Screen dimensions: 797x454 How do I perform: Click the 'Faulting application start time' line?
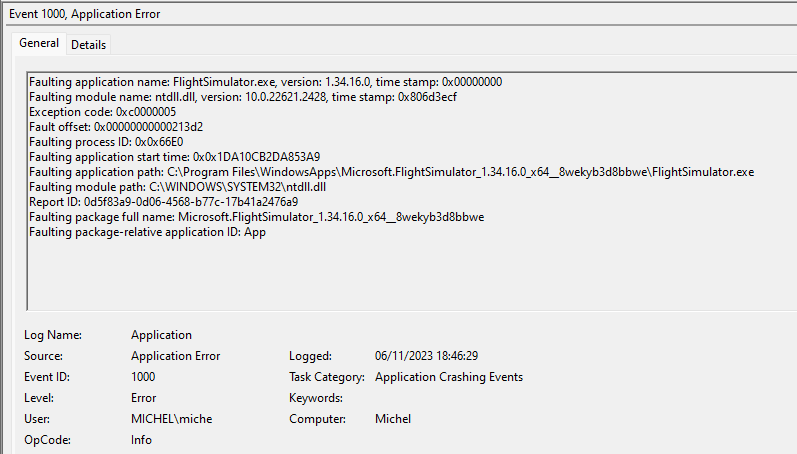point(174,157)
